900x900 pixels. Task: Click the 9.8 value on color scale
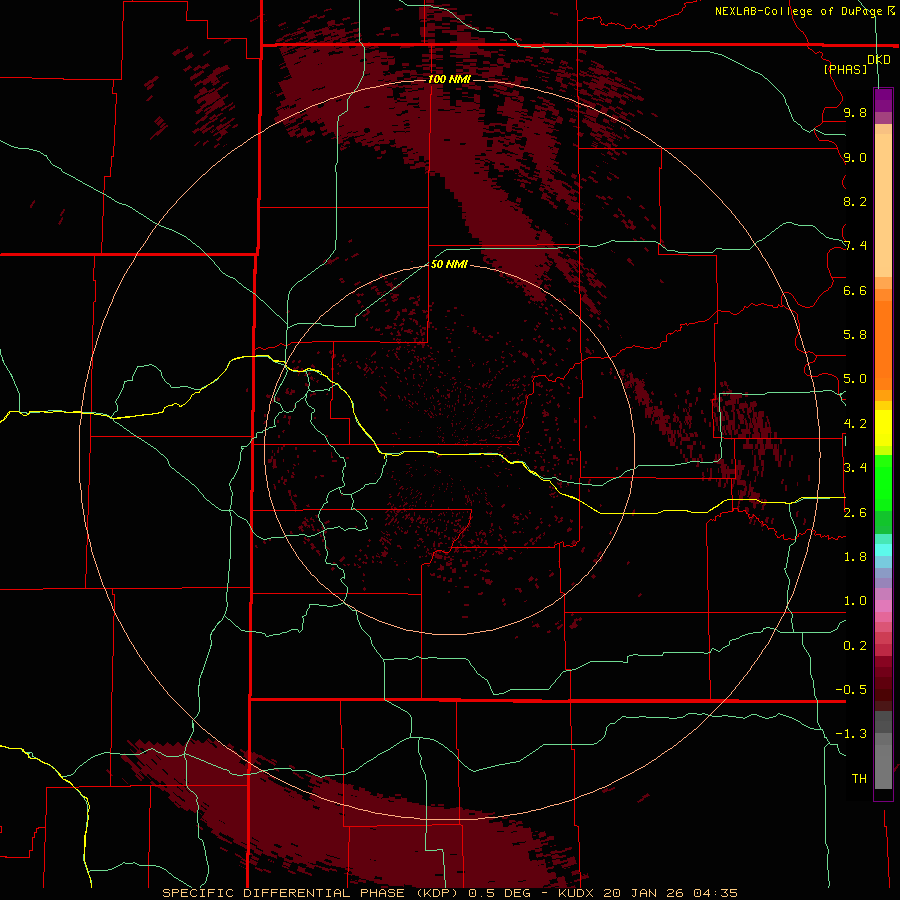coord(855,112)
